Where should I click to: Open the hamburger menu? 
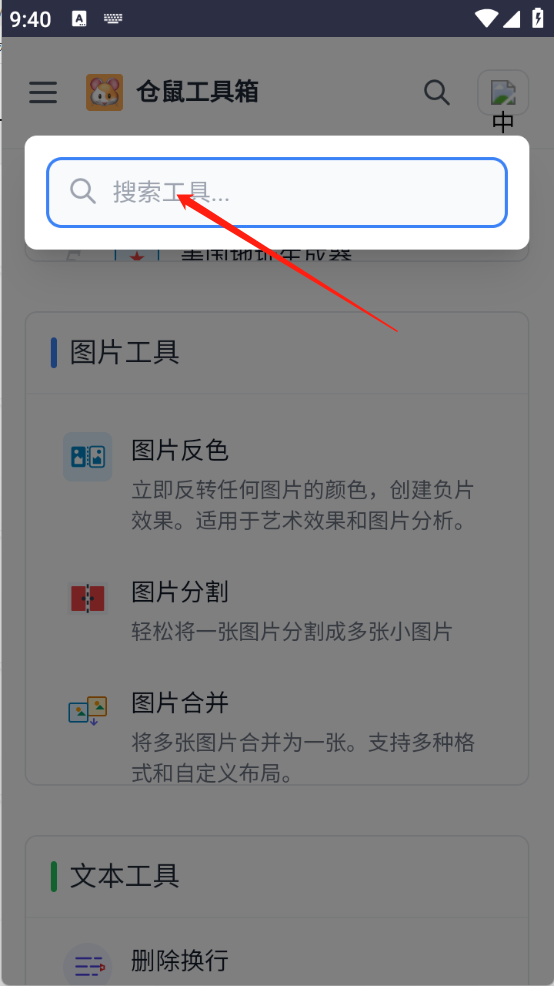tap(43, 92)
